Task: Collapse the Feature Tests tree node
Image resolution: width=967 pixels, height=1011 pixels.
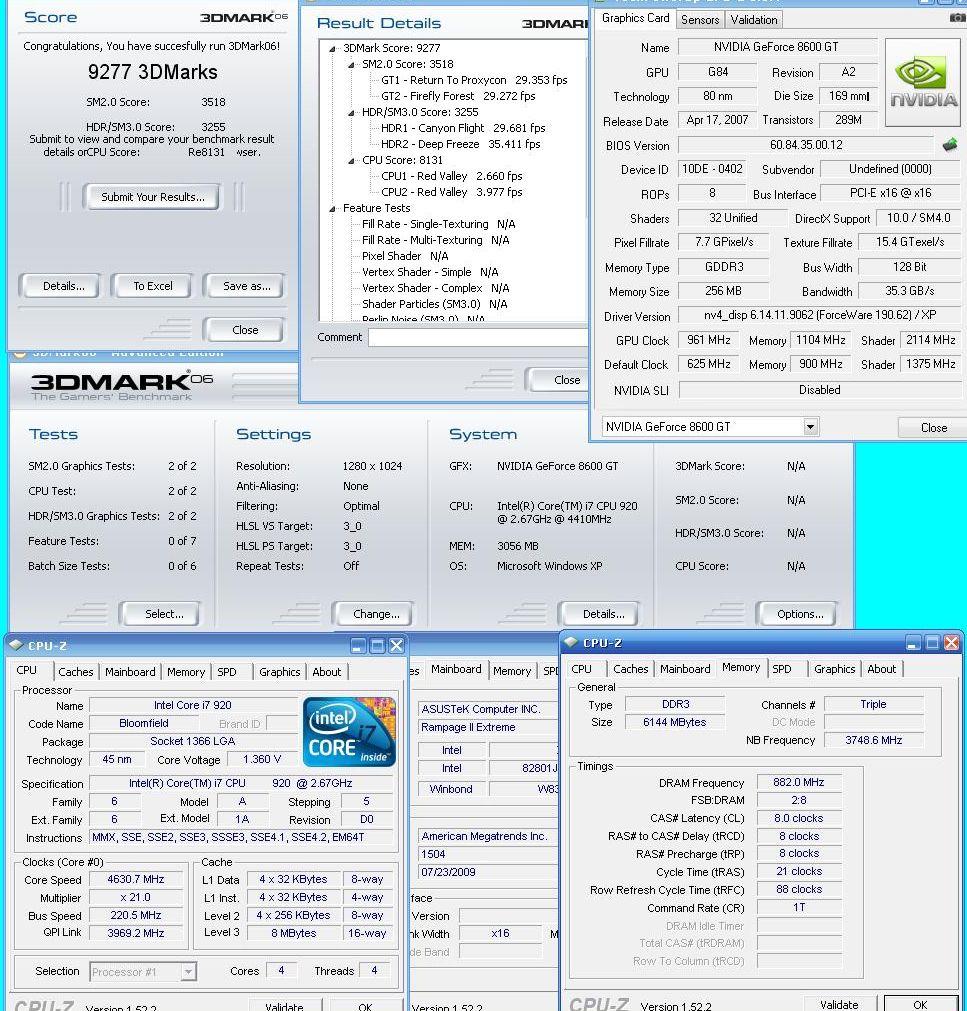Action: (333, 208)
